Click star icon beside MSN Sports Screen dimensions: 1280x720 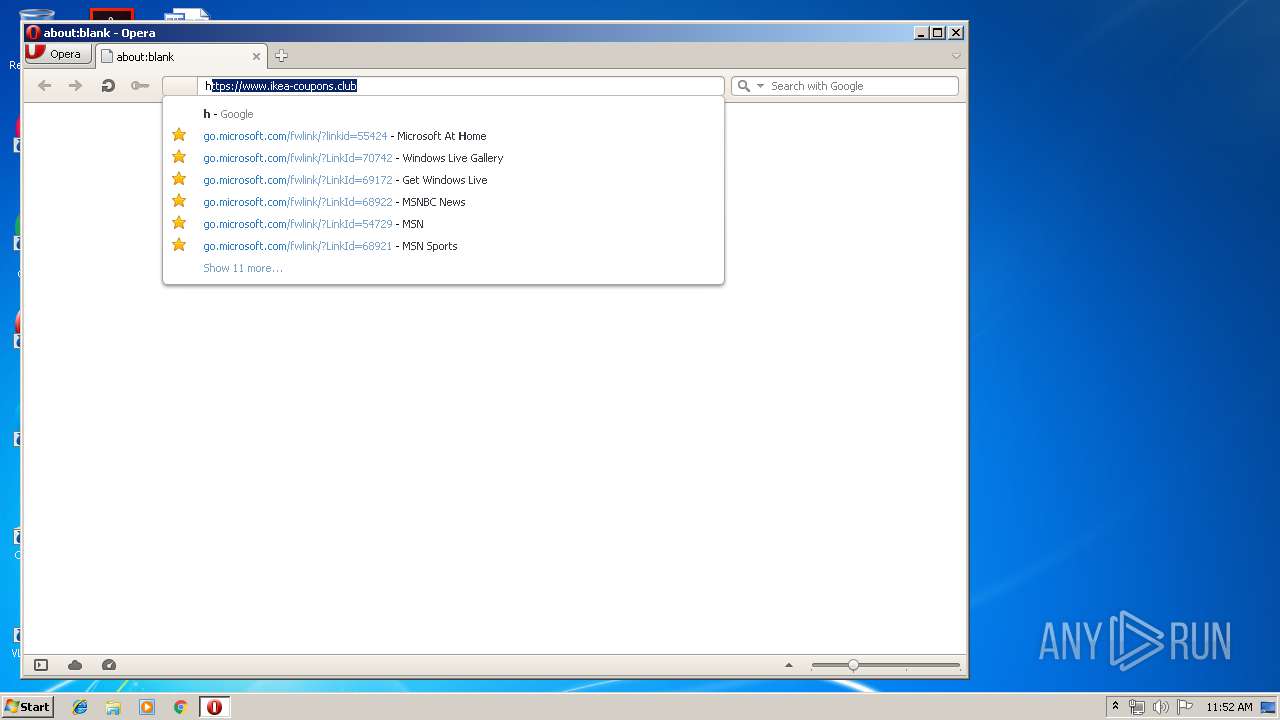[179, 245]
